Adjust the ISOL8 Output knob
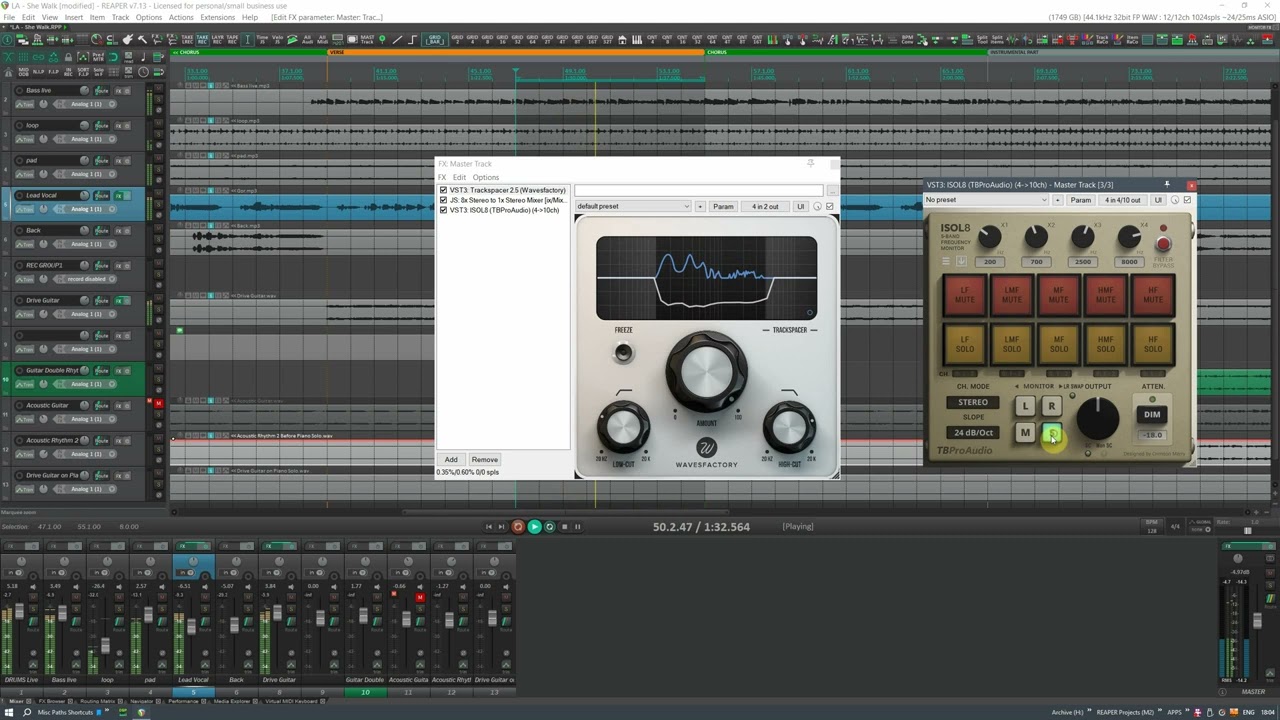1280x720 pixels. point(1098,417)
